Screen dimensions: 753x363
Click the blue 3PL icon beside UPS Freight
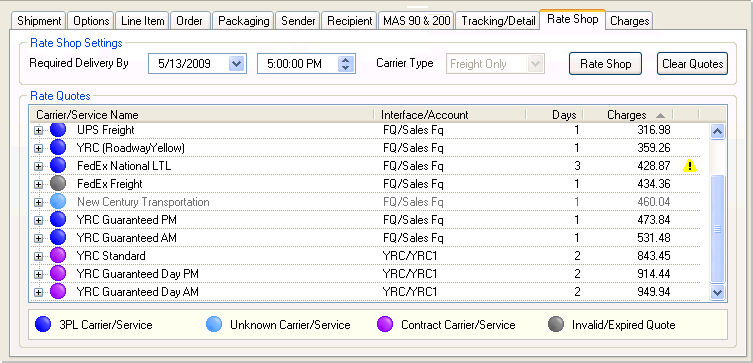pyautogui.click(x=58, y=130)
